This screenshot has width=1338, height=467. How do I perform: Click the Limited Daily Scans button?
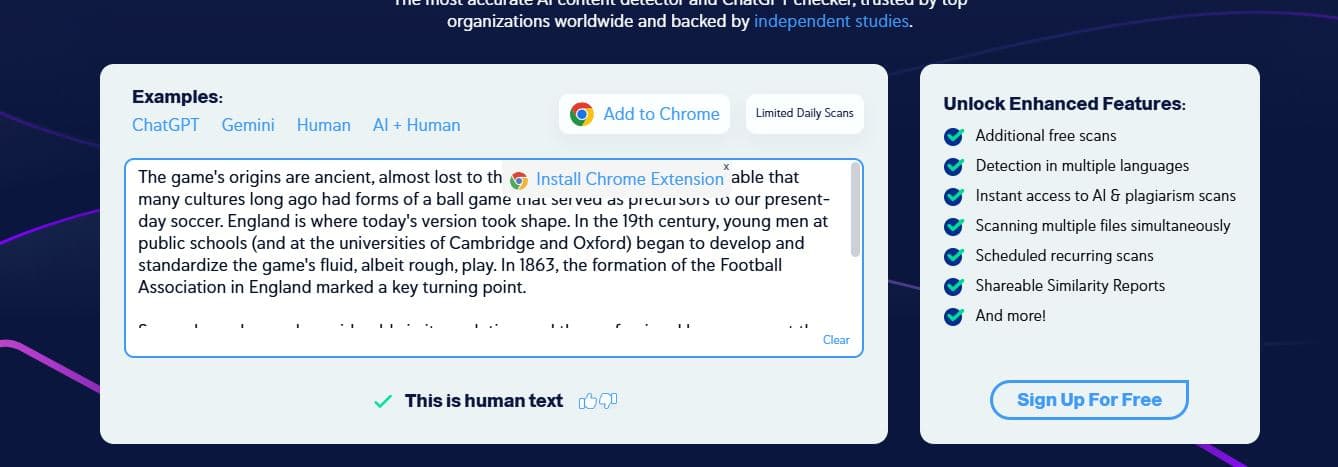pos(804,113)
